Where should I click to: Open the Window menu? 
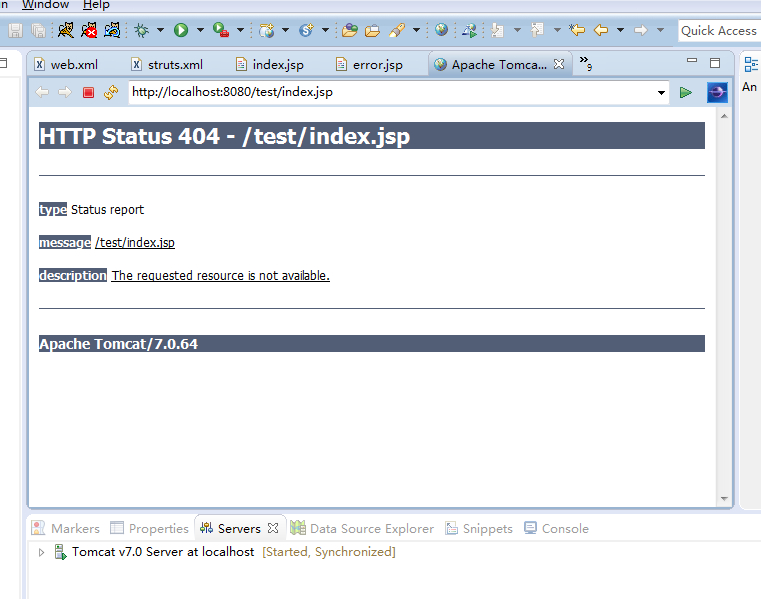[x=45, y=5]
